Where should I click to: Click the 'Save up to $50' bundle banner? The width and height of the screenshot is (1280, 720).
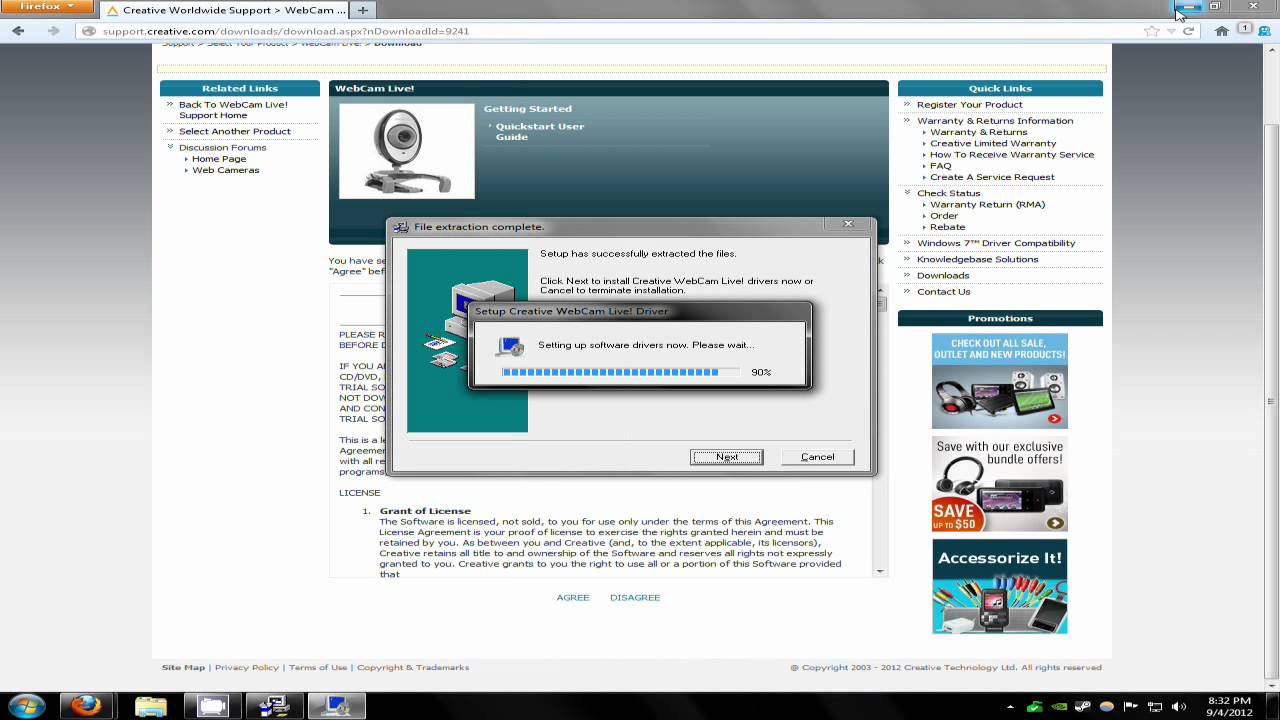[1000, 484]
